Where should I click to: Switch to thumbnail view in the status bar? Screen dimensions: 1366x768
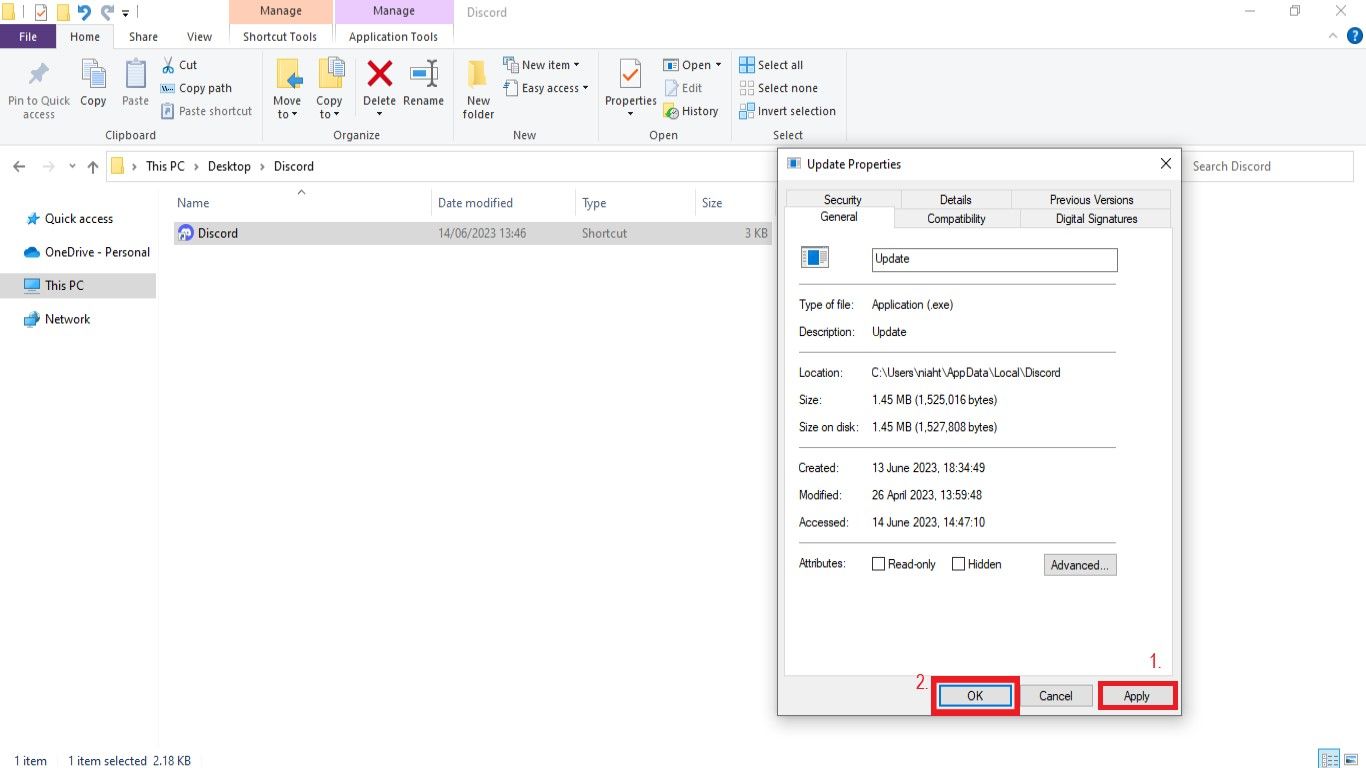point(1351,760)
